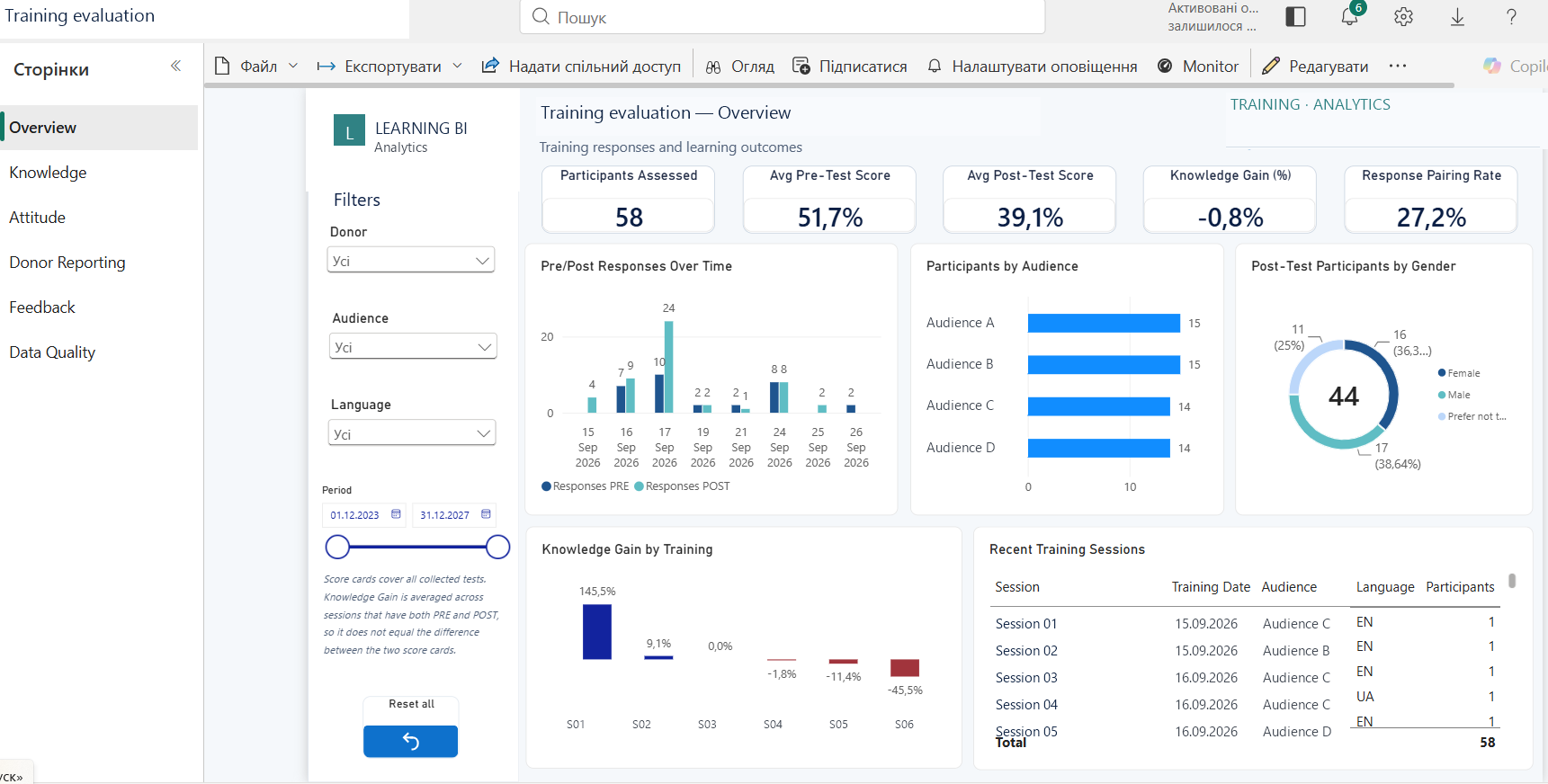Toggle Female legend entry in gender chart
Image resolution: width=1548 pixels, height=784 pixels.
coord(1458,373)
